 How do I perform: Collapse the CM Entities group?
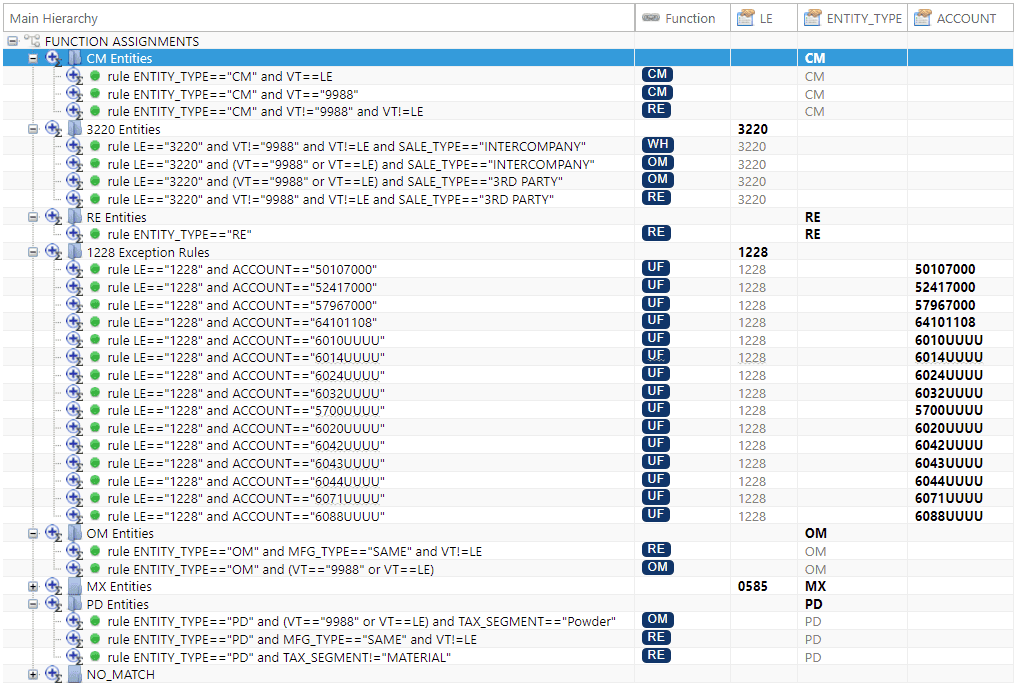33,58
